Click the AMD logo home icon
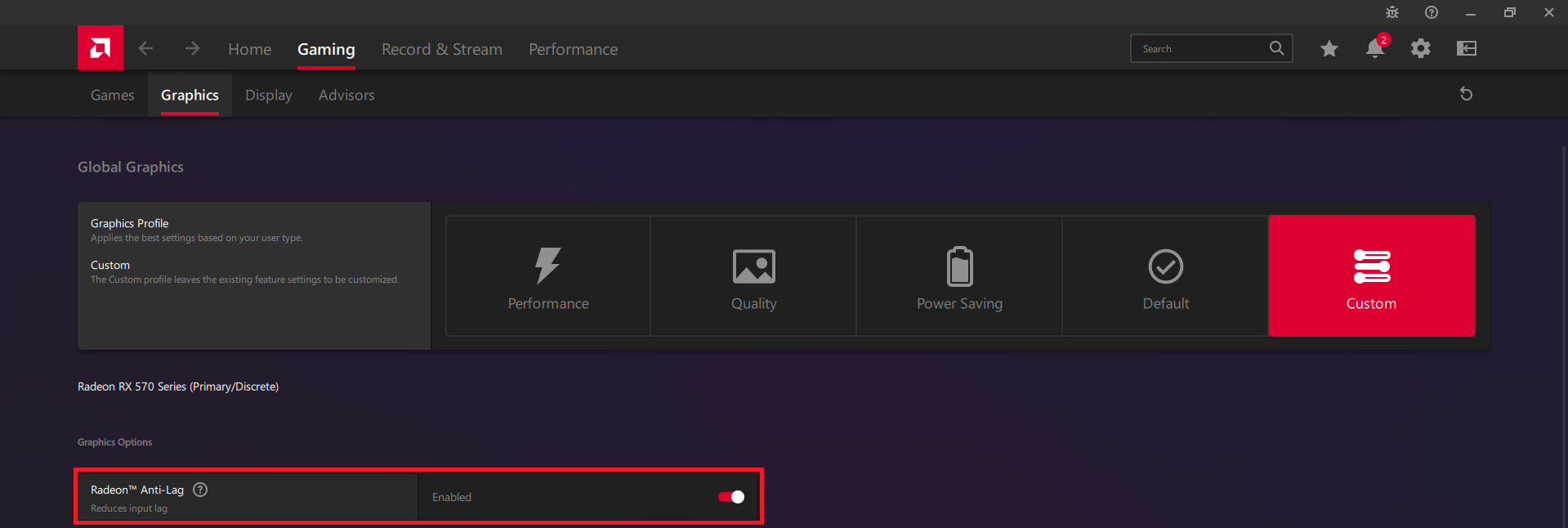The height and width of the screenshot is (528, 1568). (x=101, y=48)
